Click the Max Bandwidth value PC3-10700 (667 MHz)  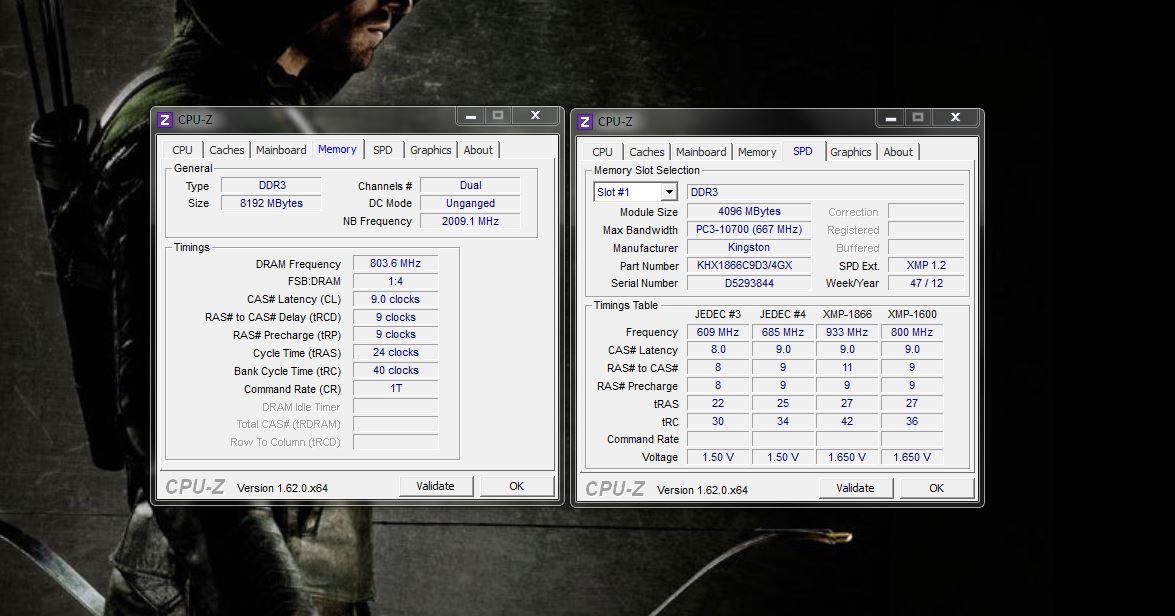click(x=749, y=229)
